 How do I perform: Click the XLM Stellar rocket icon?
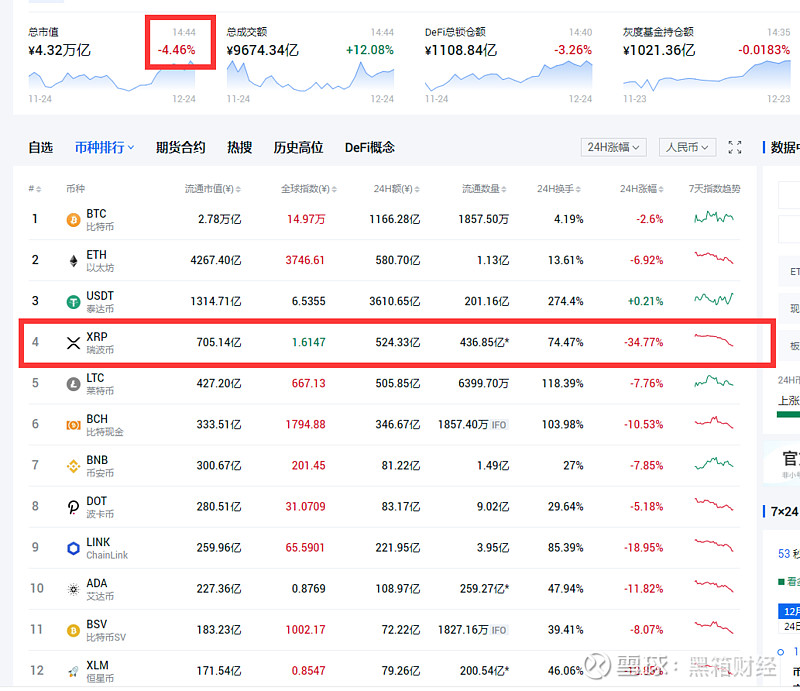pos(73,672)
